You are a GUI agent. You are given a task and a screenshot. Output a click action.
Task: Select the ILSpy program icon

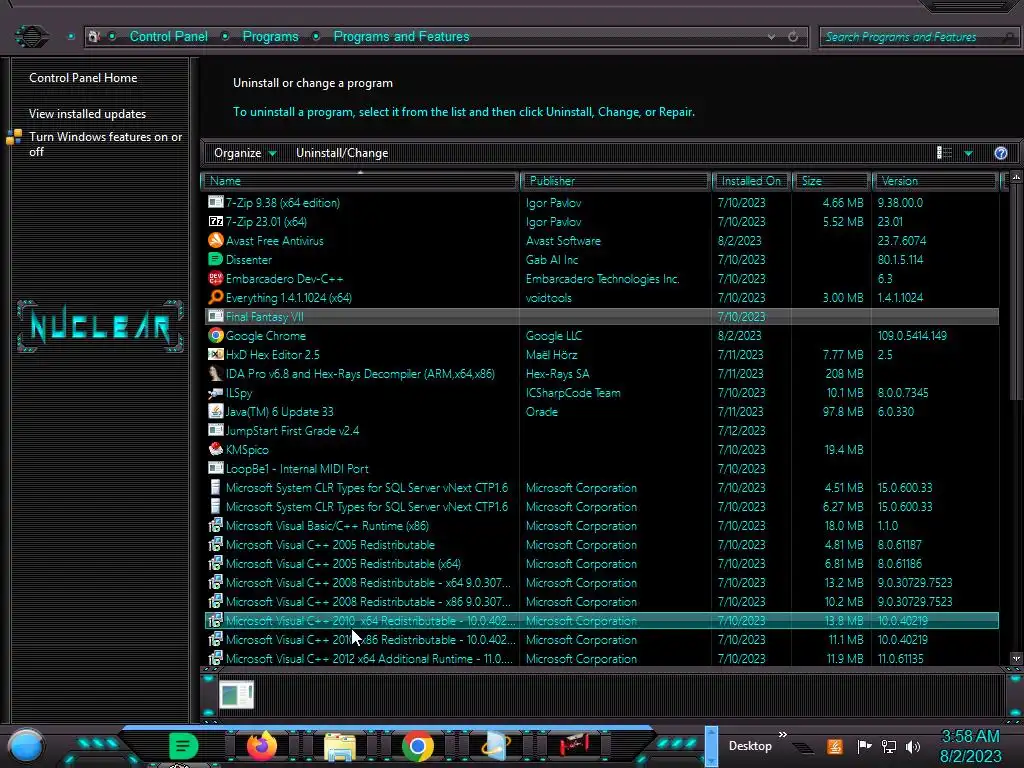[x=216, y=392]
